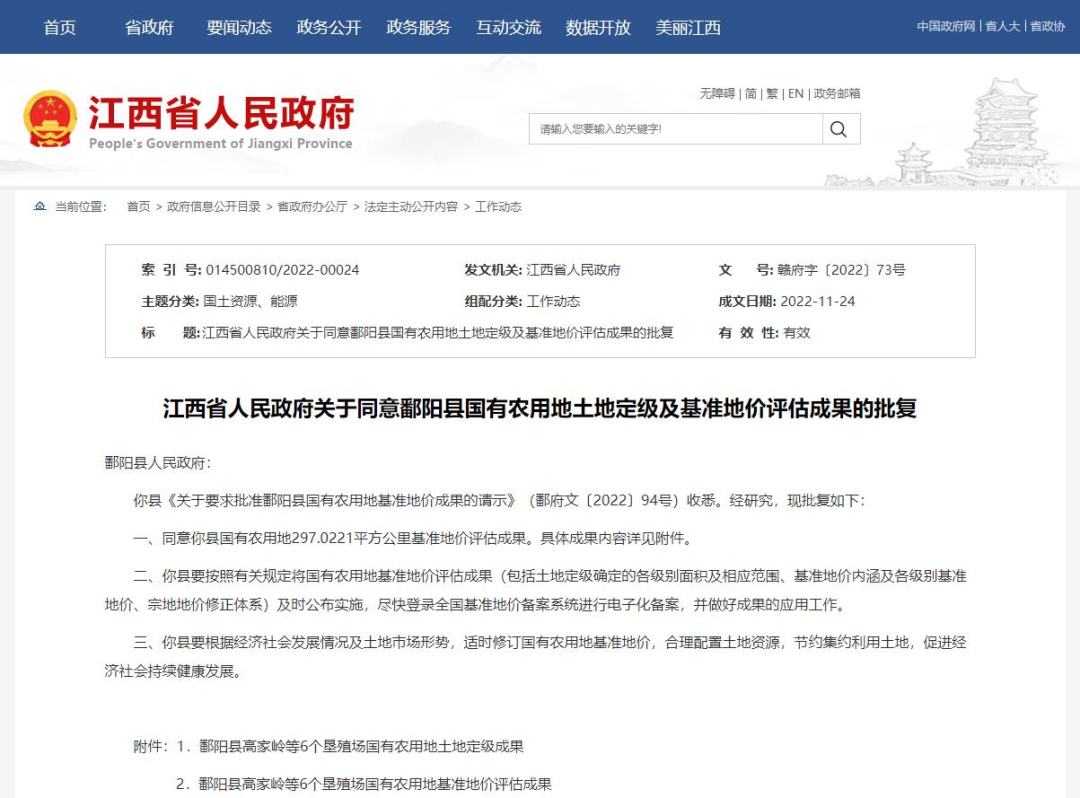Click the home icon in the breadcrumb bar

[39, 206]
